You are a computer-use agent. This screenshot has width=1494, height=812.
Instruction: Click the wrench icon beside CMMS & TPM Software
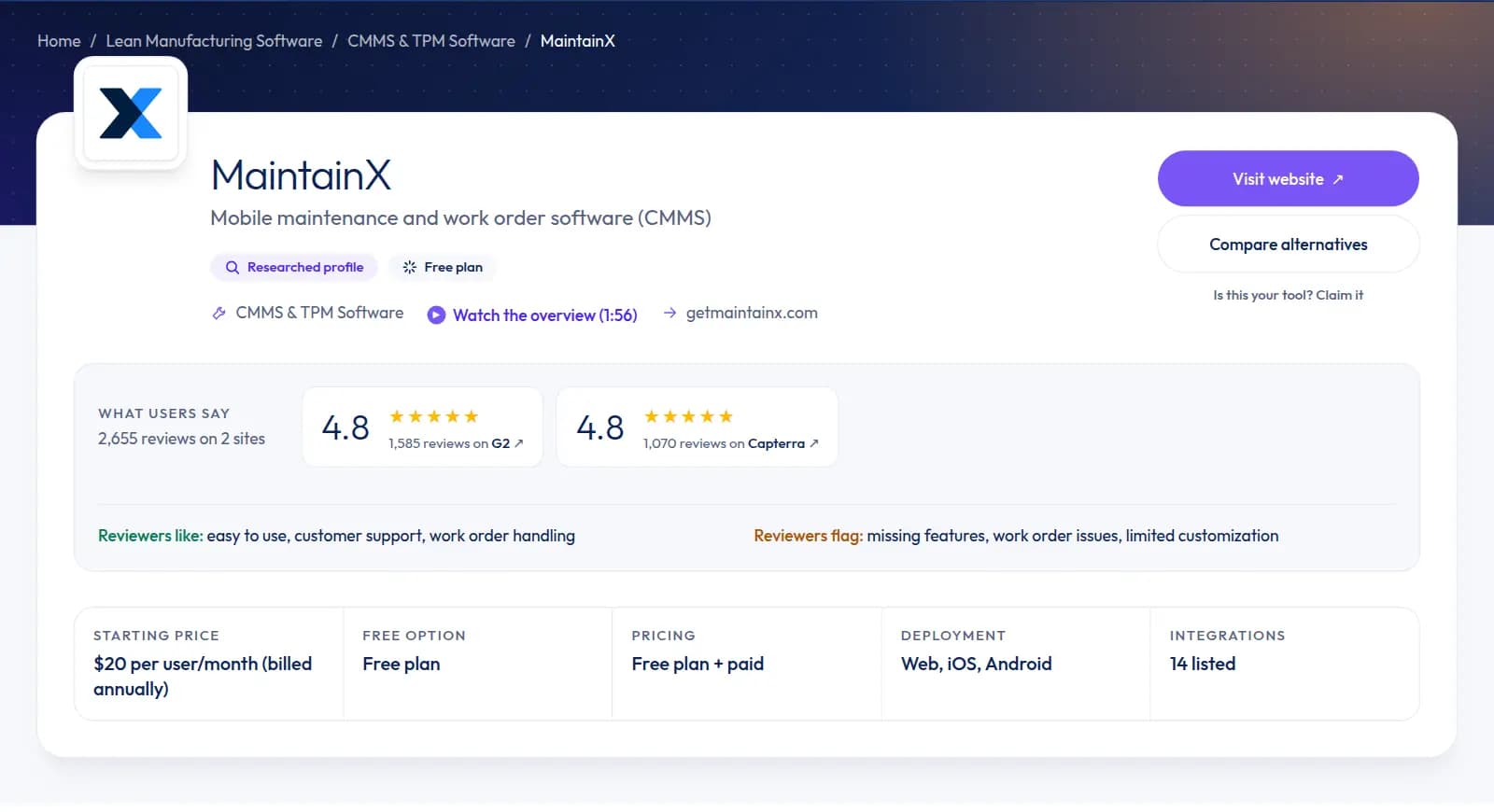coord(219,313)
